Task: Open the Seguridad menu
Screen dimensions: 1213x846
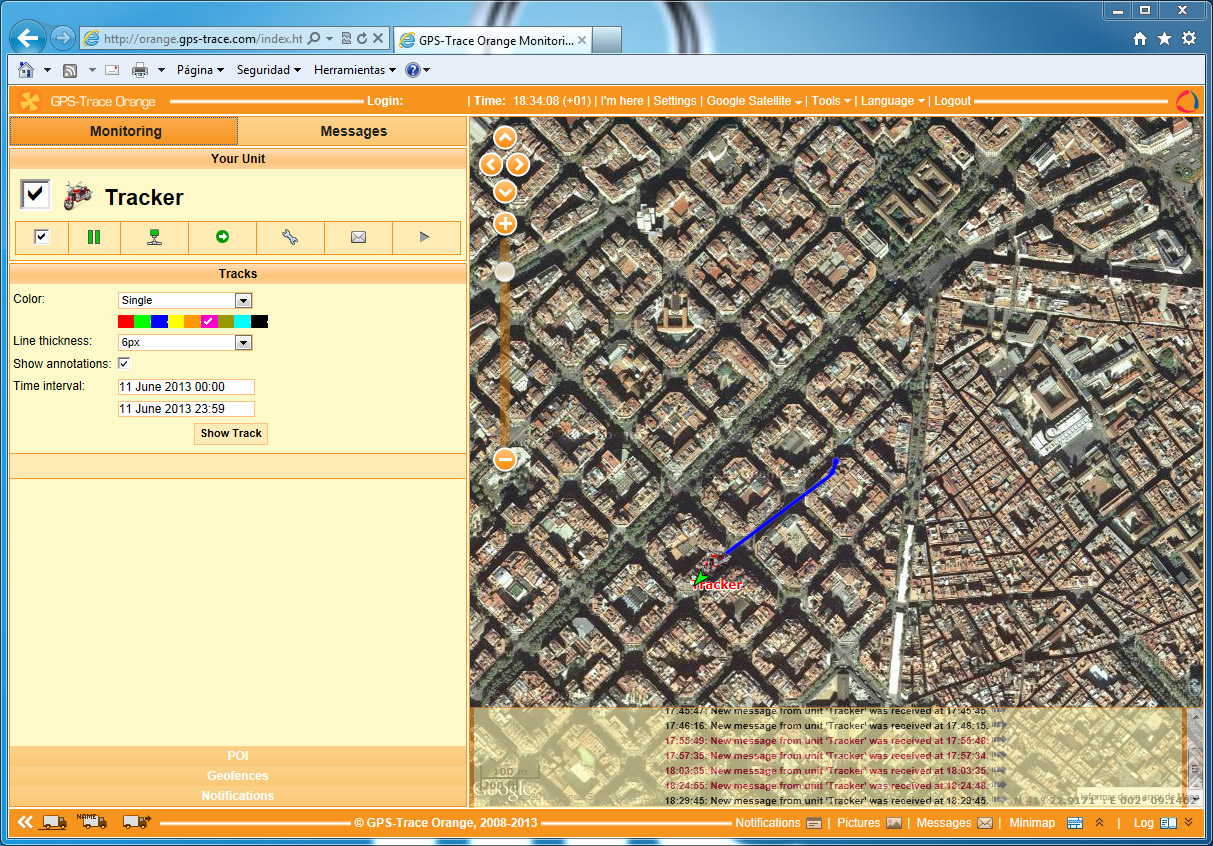Action: click(x=268, y=70)
